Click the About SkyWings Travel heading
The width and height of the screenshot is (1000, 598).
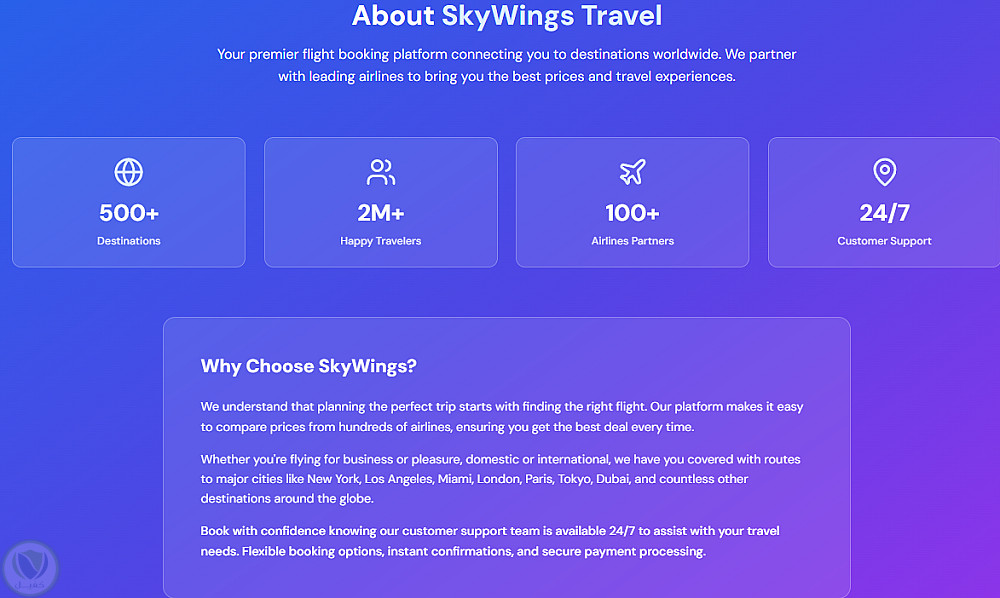507,16
